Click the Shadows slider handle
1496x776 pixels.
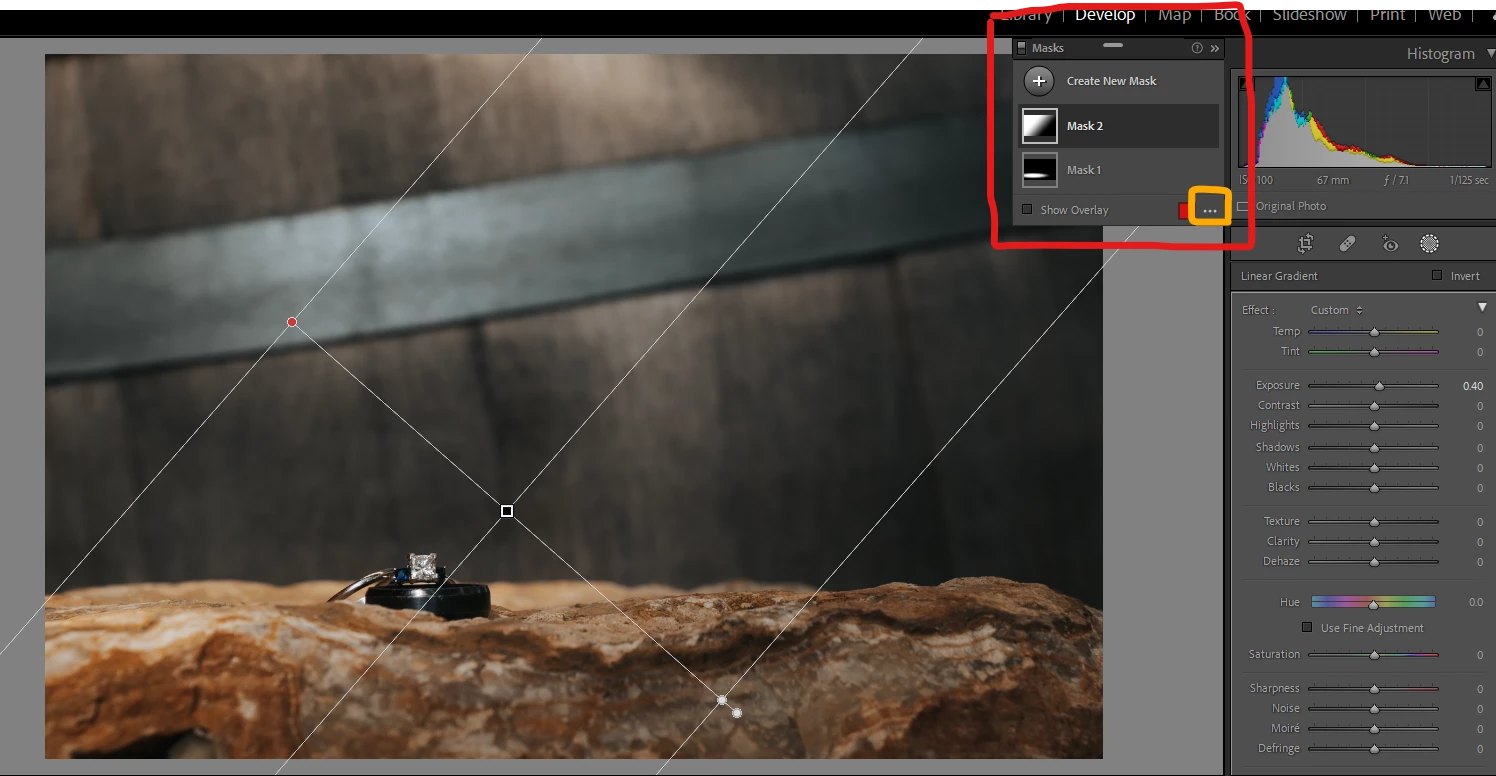coord(1374,448)
